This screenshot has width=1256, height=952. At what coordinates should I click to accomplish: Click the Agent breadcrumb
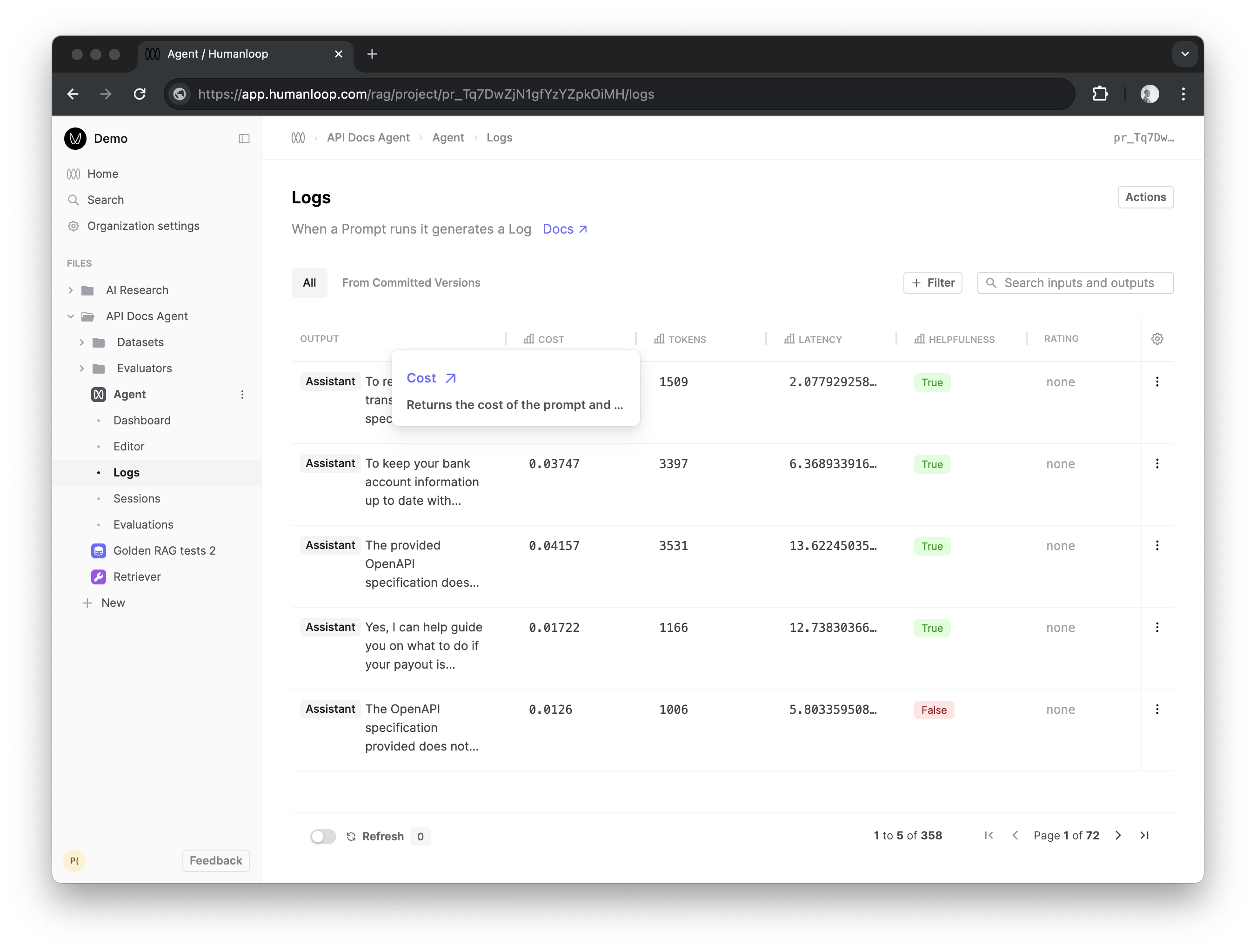(x=448, y=138)
